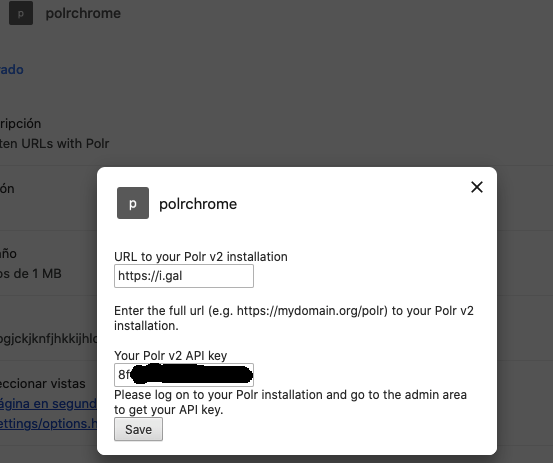Click the polrchrome icon in the dialog header
Image resolution: width=553 pixels, height=463 pixels.
tap(133, 203)
